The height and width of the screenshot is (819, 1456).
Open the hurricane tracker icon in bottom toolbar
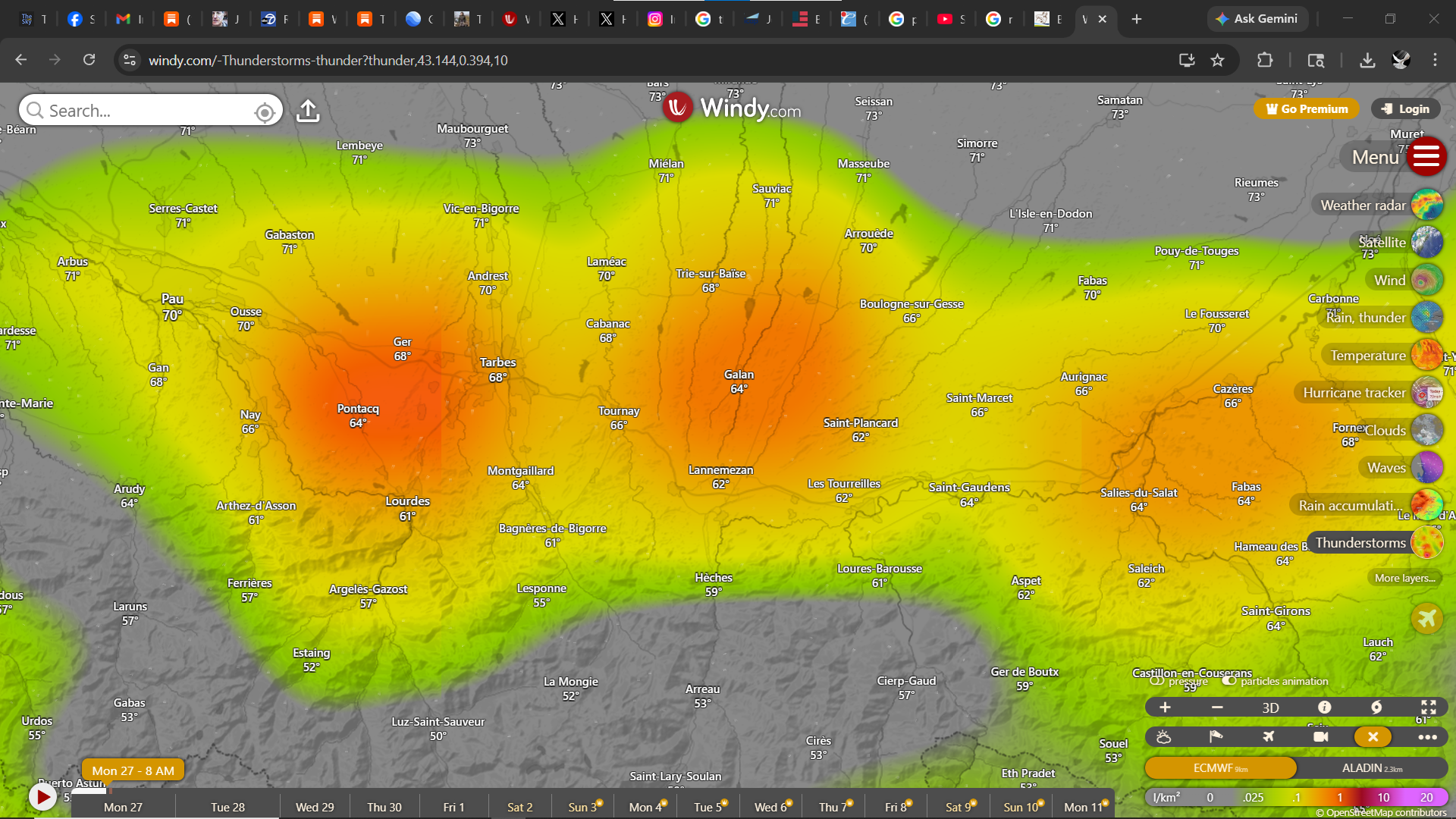(x=1376, y=708)
